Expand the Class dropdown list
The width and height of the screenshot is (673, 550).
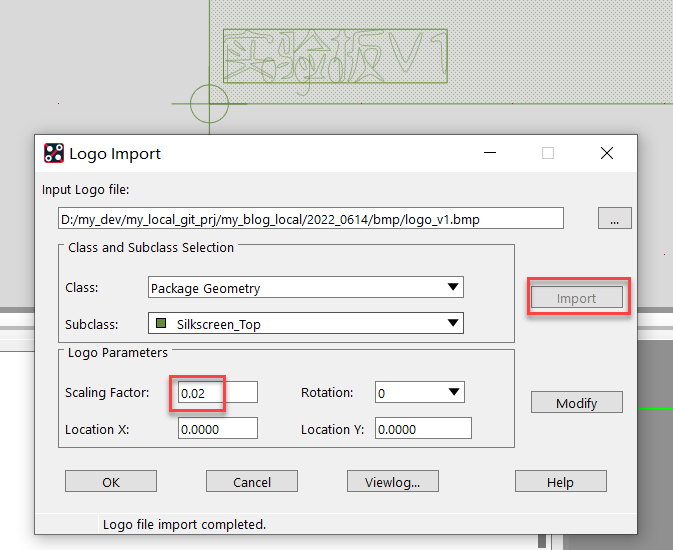[454, 288]
